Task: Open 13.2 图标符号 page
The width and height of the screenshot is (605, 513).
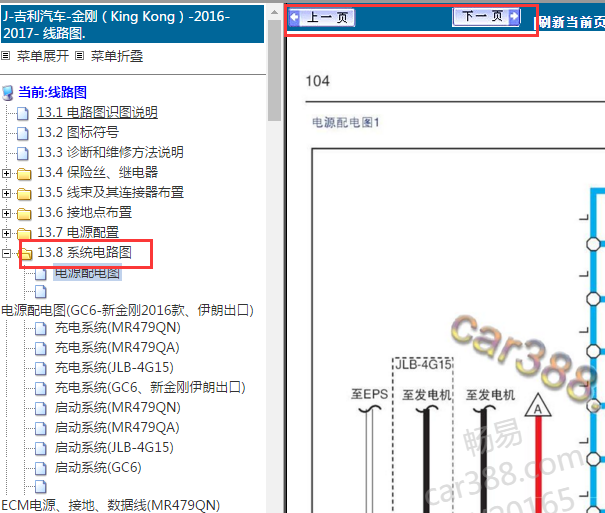Action: point(78,132)
